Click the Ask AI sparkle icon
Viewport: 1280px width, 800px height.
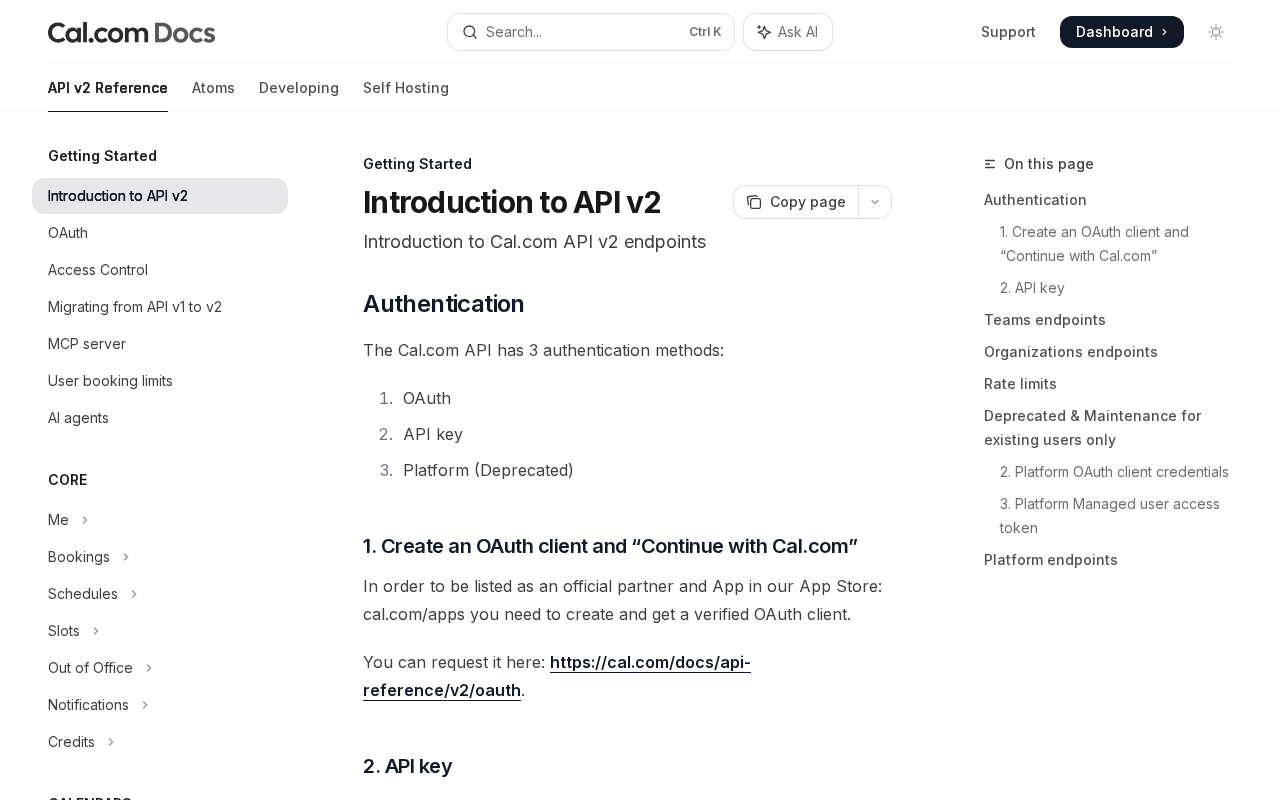tap(764, 32)
